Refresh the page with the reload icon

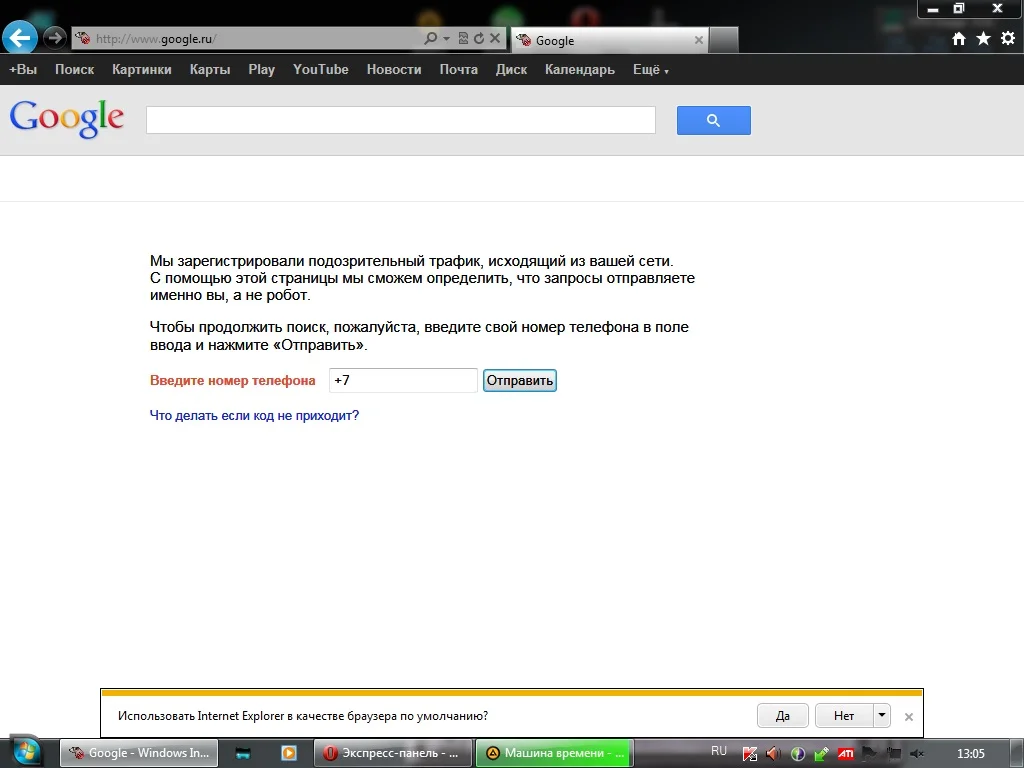coord(479,39)
